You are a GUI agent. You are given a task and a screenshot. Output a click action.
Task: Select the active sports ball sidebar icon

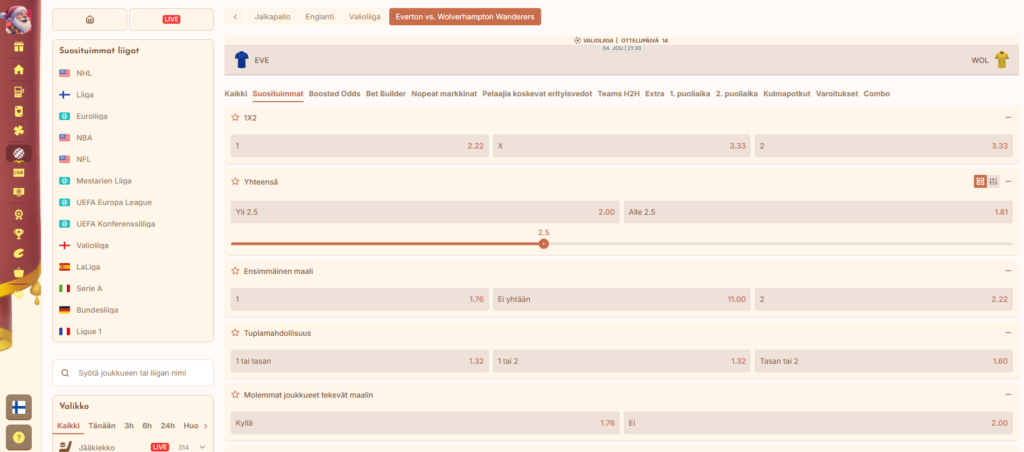pos(19,153)
